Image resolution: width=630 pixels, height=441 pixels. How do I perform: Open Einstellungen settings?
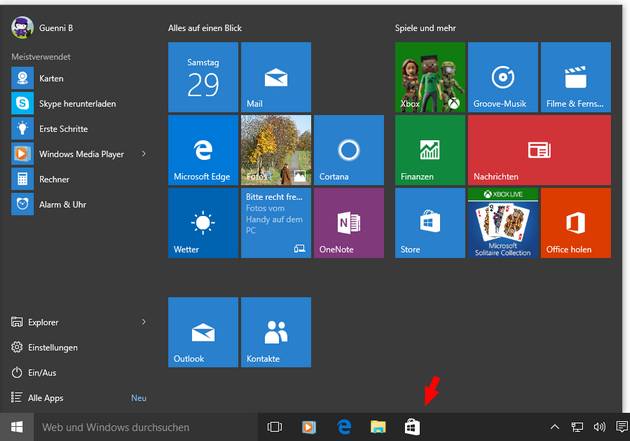point(44,347)
